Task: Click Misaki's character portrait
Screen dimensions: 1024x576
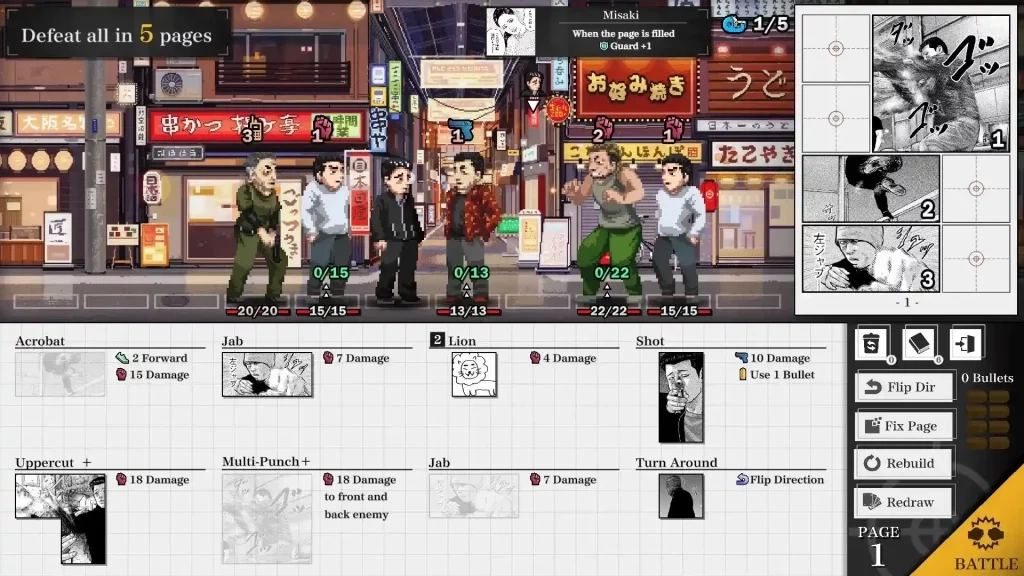Action: pyautogui.click(x=510, y=31)
